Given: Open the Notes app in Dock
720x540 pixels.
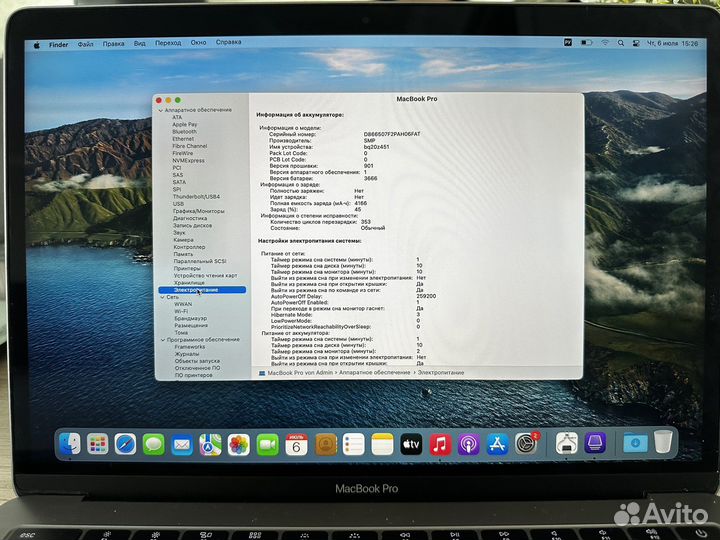Looking at the screenshot, I should (382, 444).
